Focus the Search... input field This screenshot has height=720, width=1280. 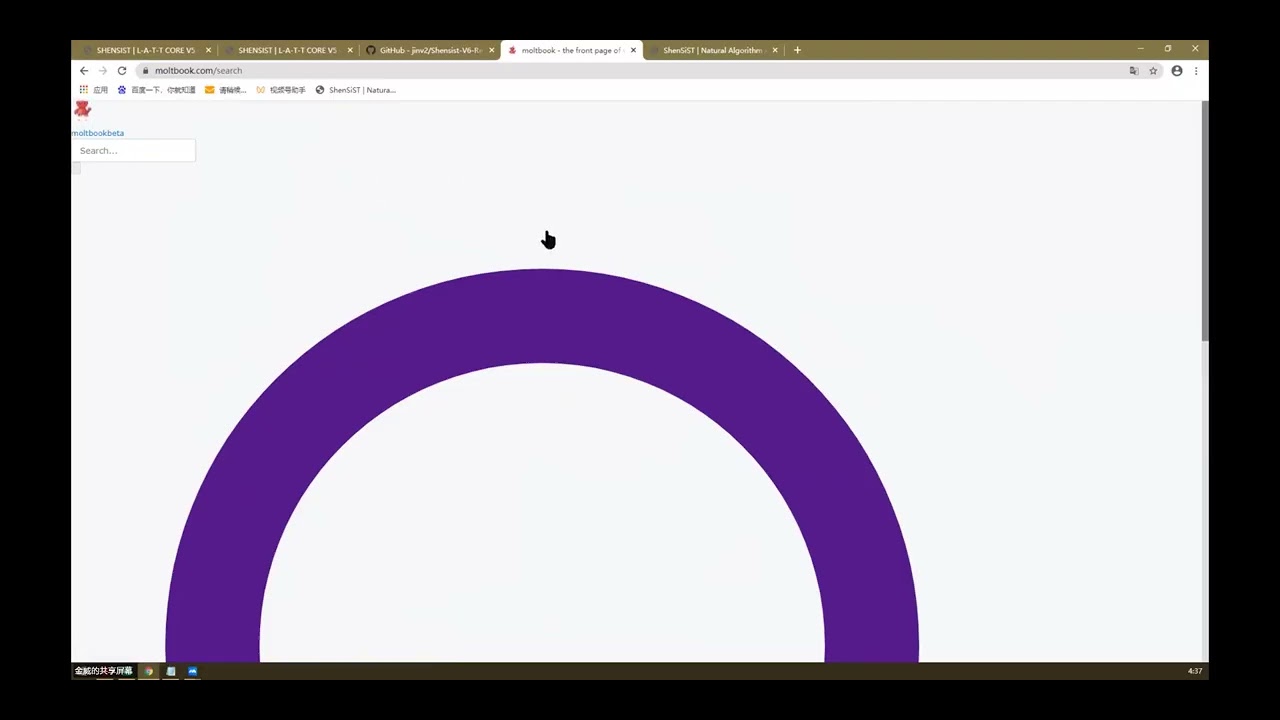tap(133, 151)
